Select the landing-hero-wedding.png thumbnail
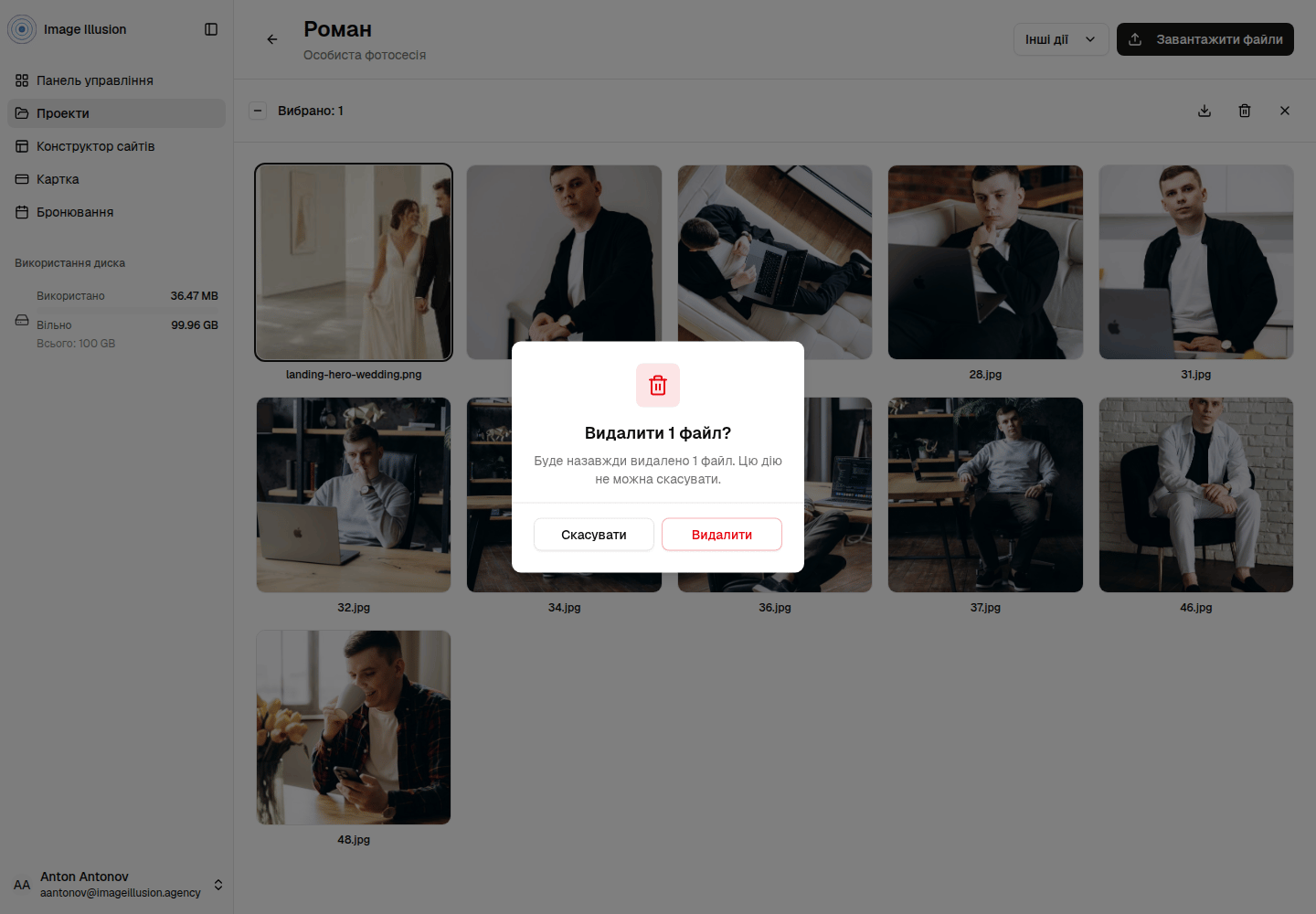This screenshot has width=1316, height=914. (354, 262)
